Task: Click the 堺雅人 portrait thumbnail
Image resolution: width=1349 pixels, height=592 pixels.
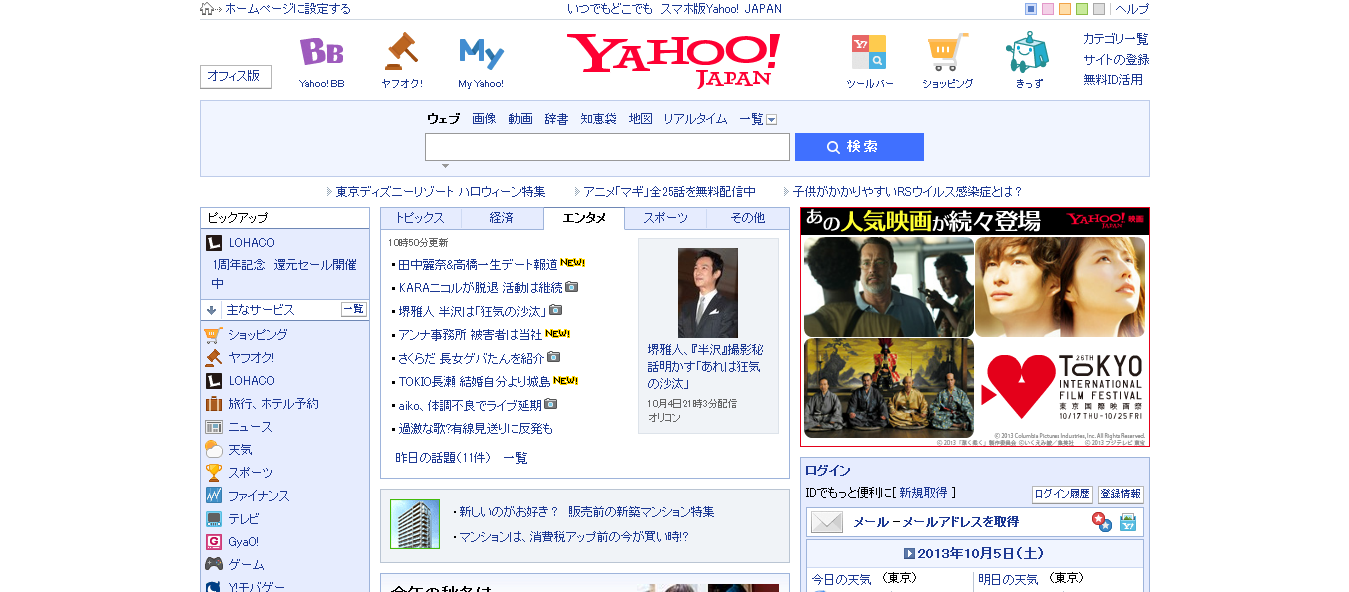Action: [708, 293]
